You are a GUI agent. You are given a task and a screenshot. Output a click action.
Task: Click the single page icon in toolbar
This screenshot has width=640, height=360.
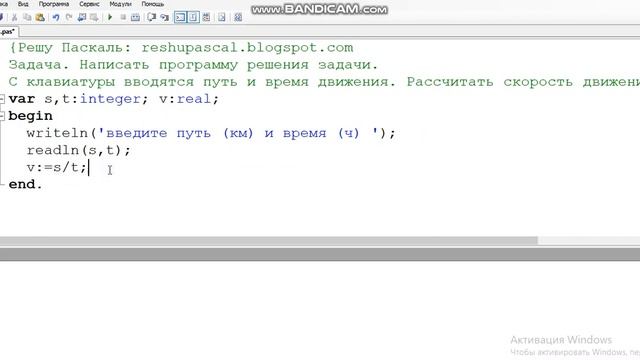pos(222,17)
